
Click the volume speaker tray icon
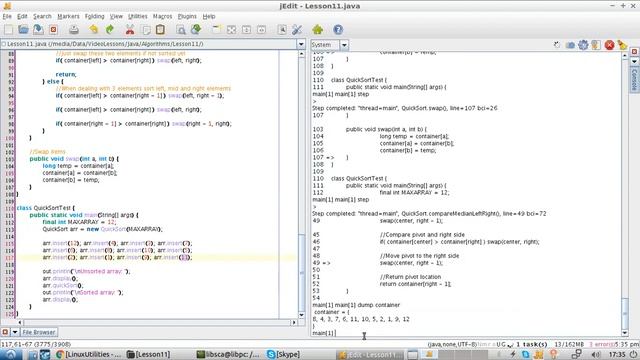pos(596,354)
